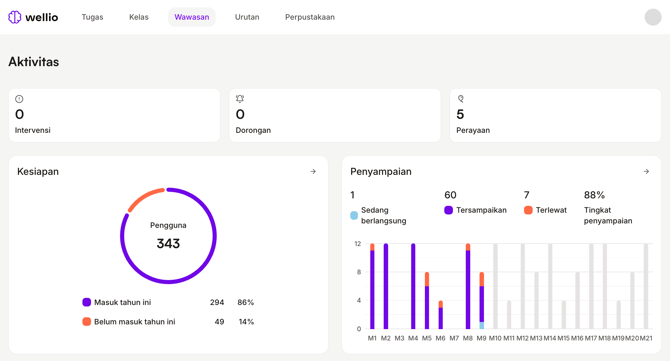
Task: Click the M15 axis label
Action: 564,338
